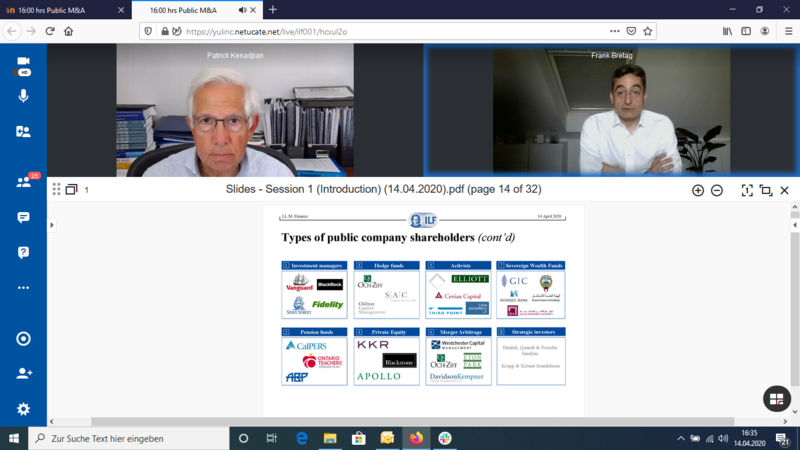This screenshot has height=450, width=800.
Task: Select Patrick Kenadjian video tile
Action: (x=235, y=110)
